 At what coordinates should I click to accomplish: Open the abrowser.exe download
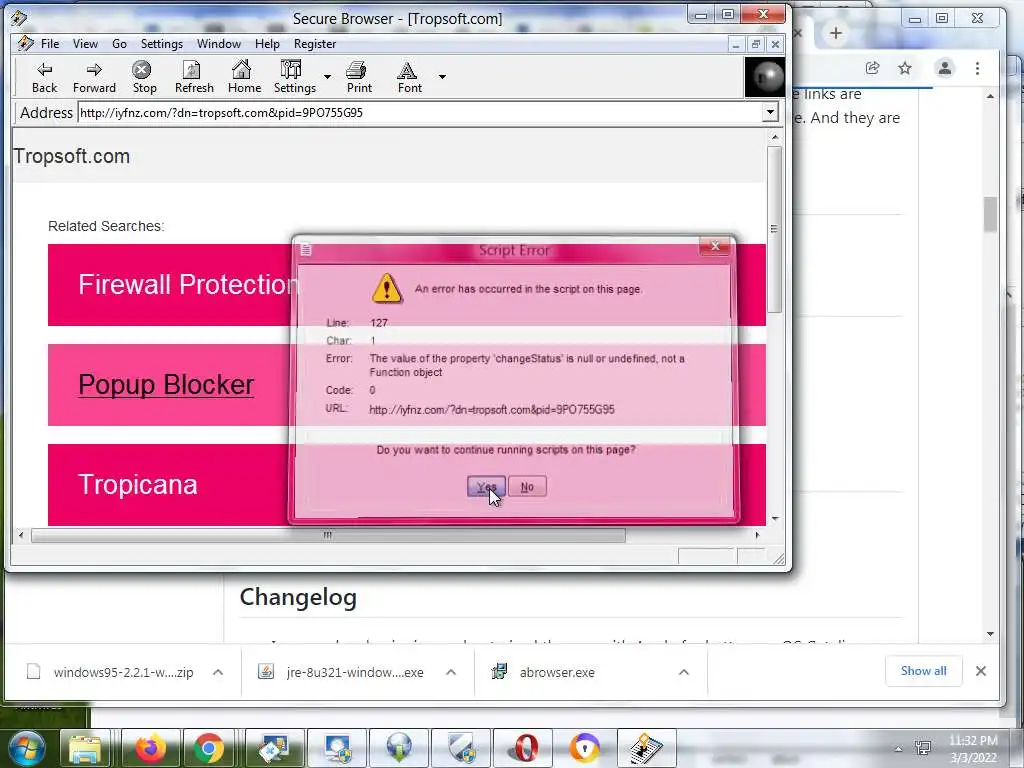(557, 672)
